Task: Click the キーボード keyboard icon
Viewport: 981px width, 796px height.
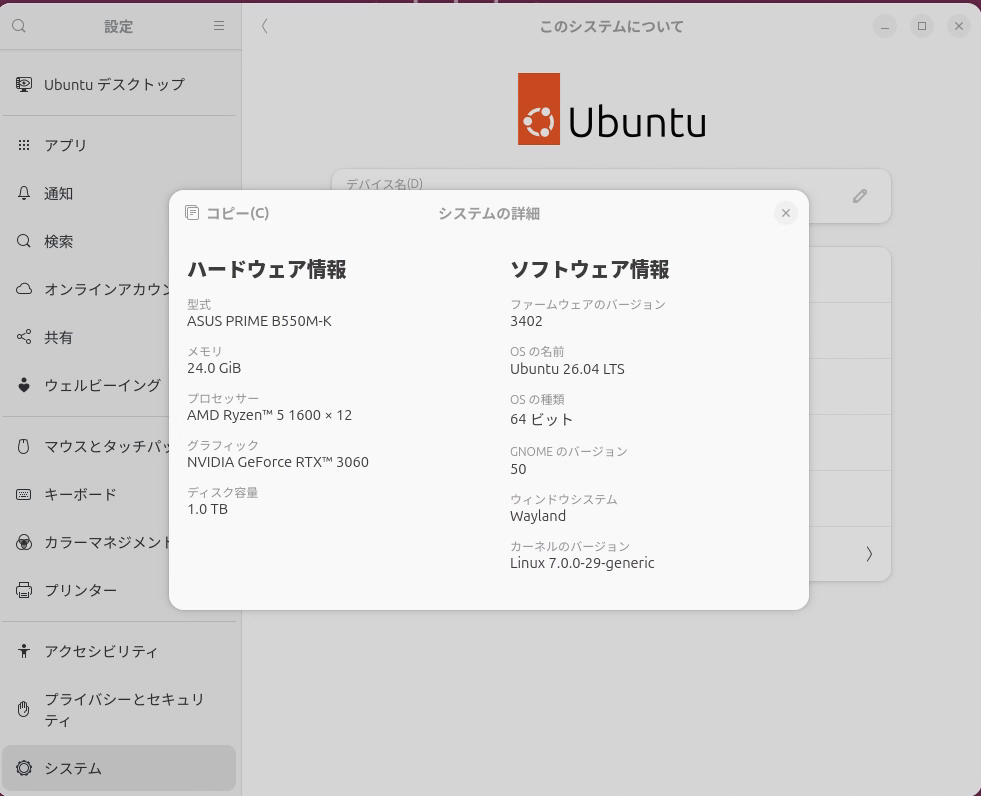Action: pos(24,494)
